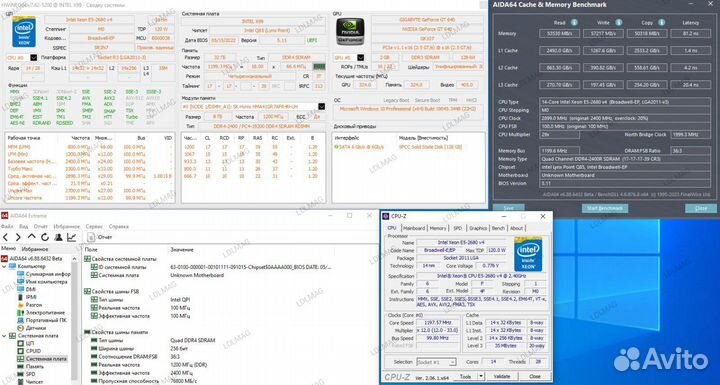Viewport: 720px width, 385px height.
Task: Click the Unknown Motherboard value in AIDA64 Extreme
Action: tap(197, 275)
